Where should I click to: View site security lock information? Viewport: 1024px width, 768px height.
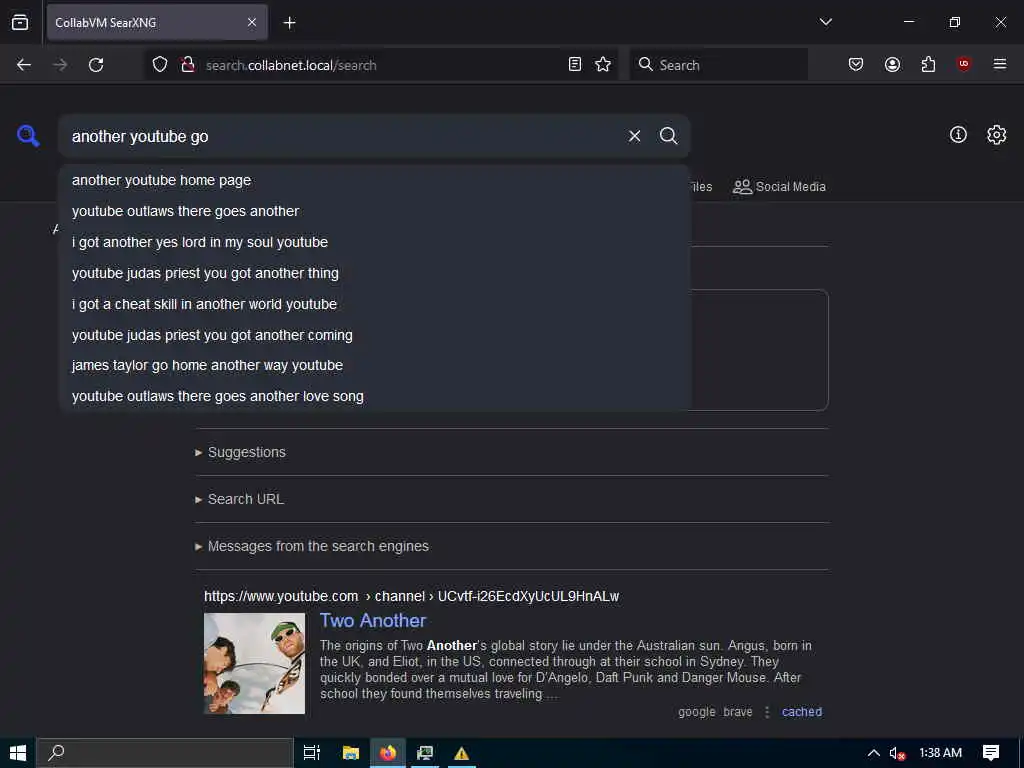(188, 65)
